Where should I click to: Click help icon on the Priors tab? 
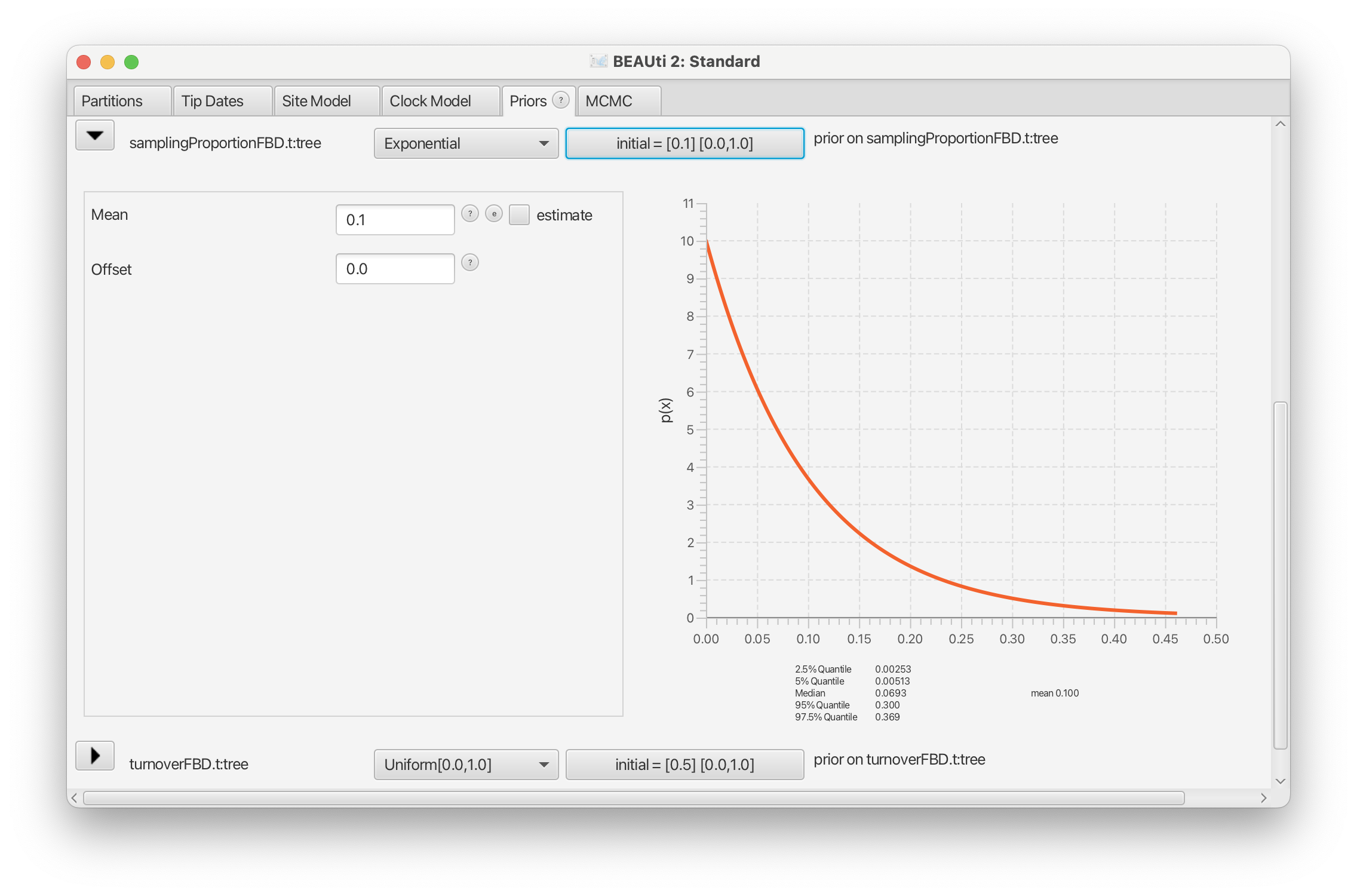[x=561, y=100]
